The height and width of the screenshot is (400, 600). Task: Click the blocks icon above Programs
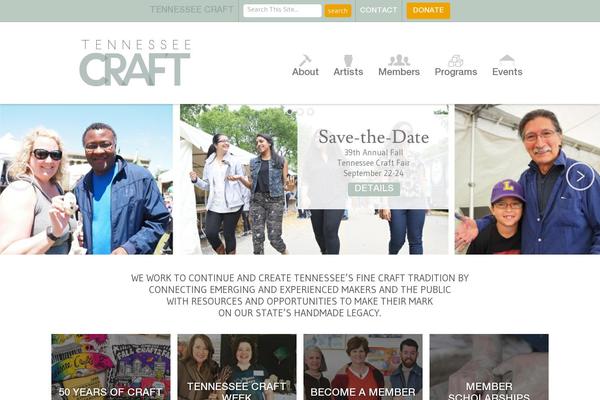(456, 60)
